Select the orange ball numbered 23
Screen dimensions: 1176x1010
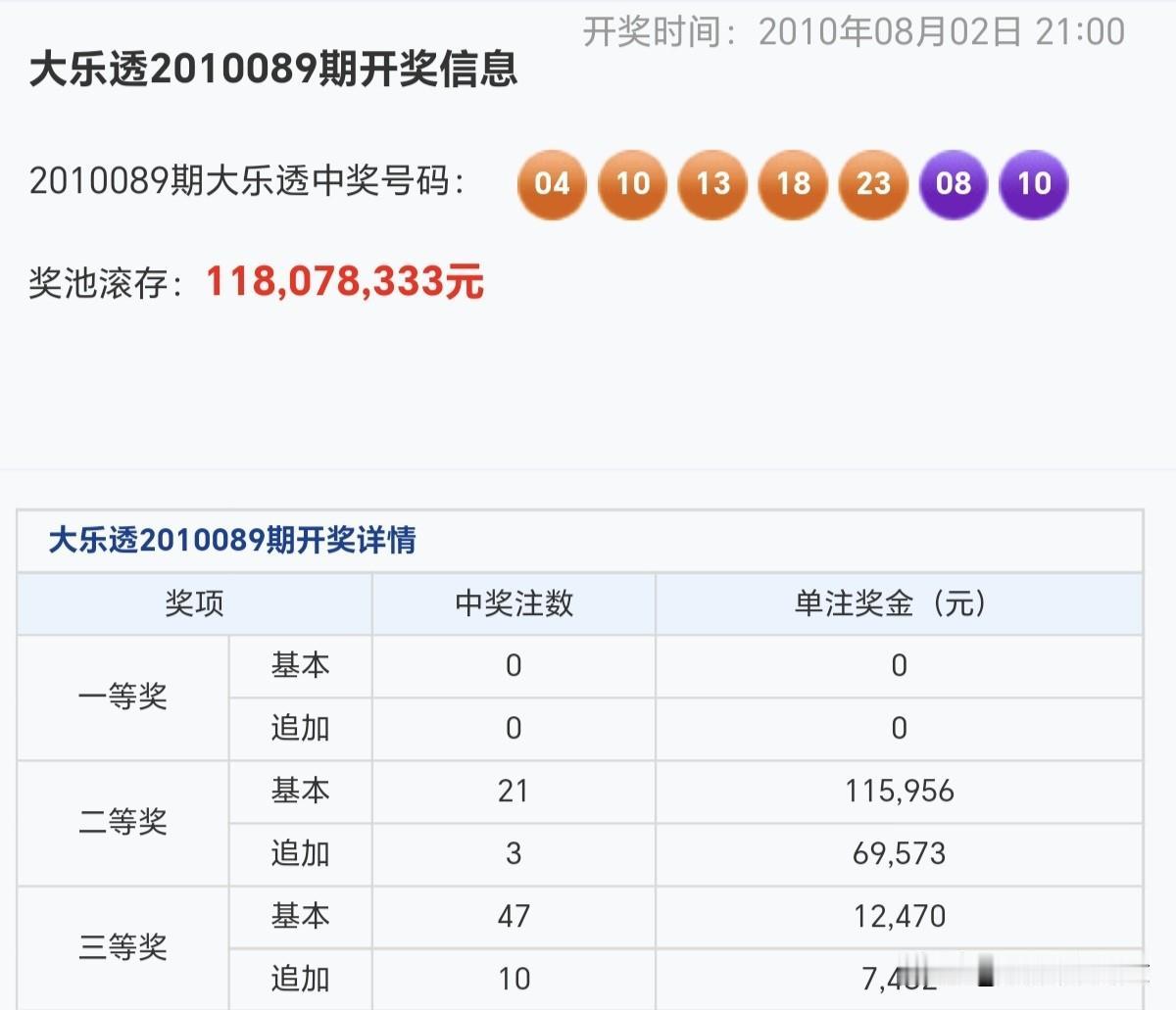873,184
